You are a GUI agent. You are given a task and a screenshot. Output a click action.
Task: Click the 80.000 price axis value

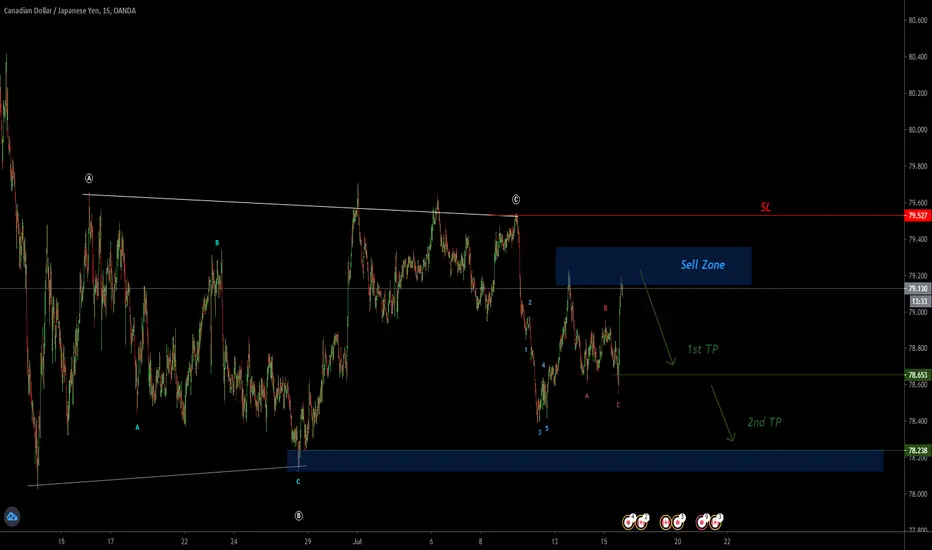coord(918,130)
